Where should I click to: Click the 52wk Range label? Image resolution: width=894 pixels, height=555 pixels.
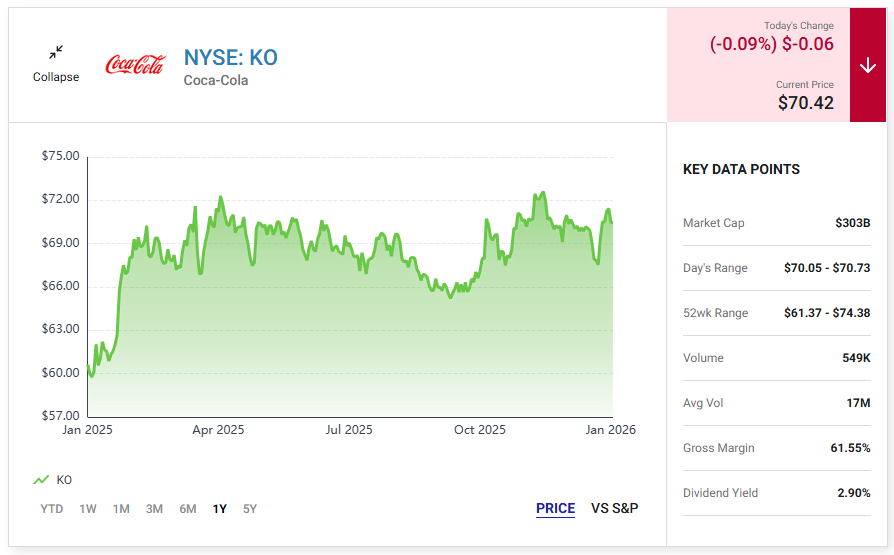[716, 313]
